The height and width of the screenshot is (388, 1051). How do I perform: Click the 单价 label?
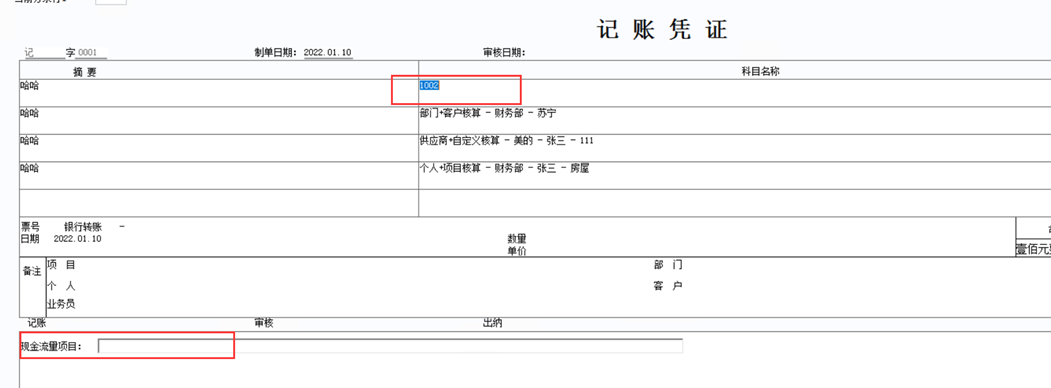(517, 250)
